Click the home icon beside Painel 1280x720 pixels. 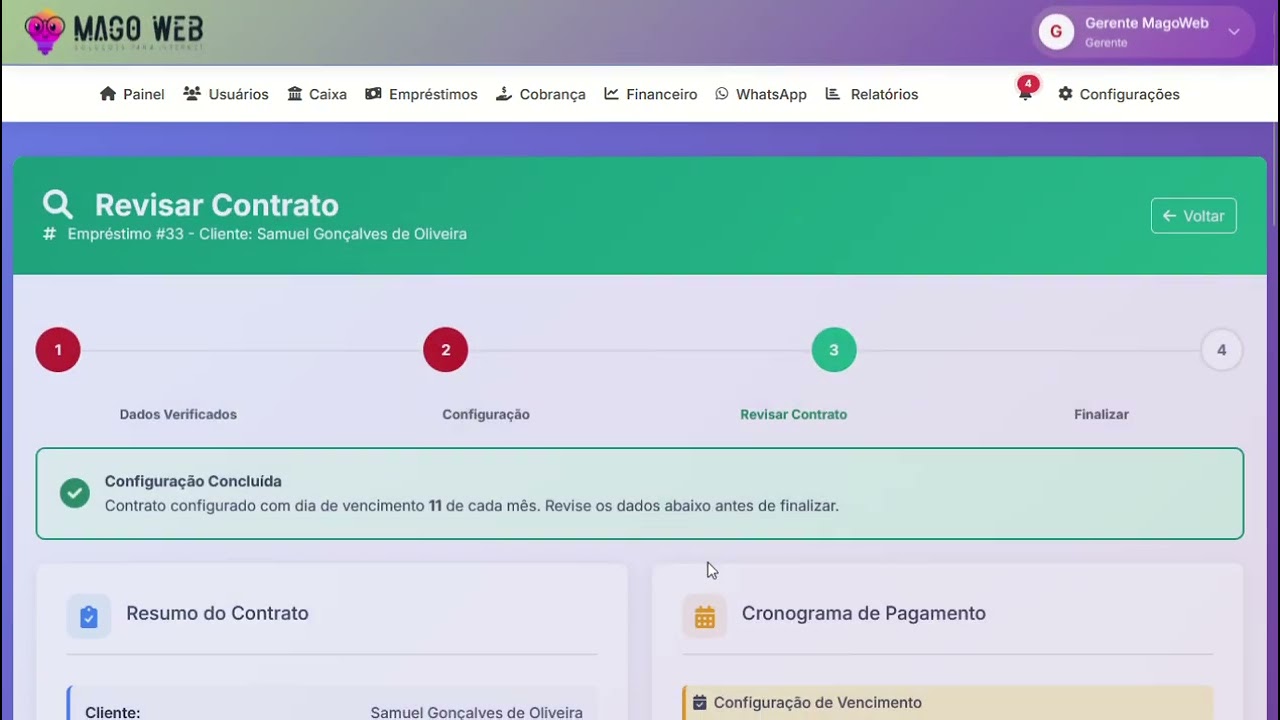pyautogui.click(x=108, y=94)
